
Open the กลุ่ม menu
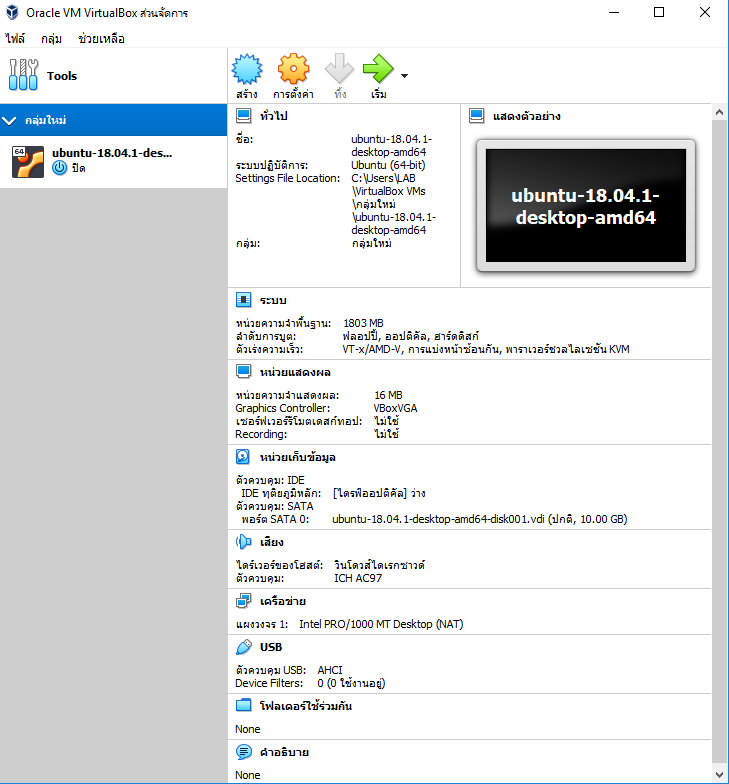[52, 39]
